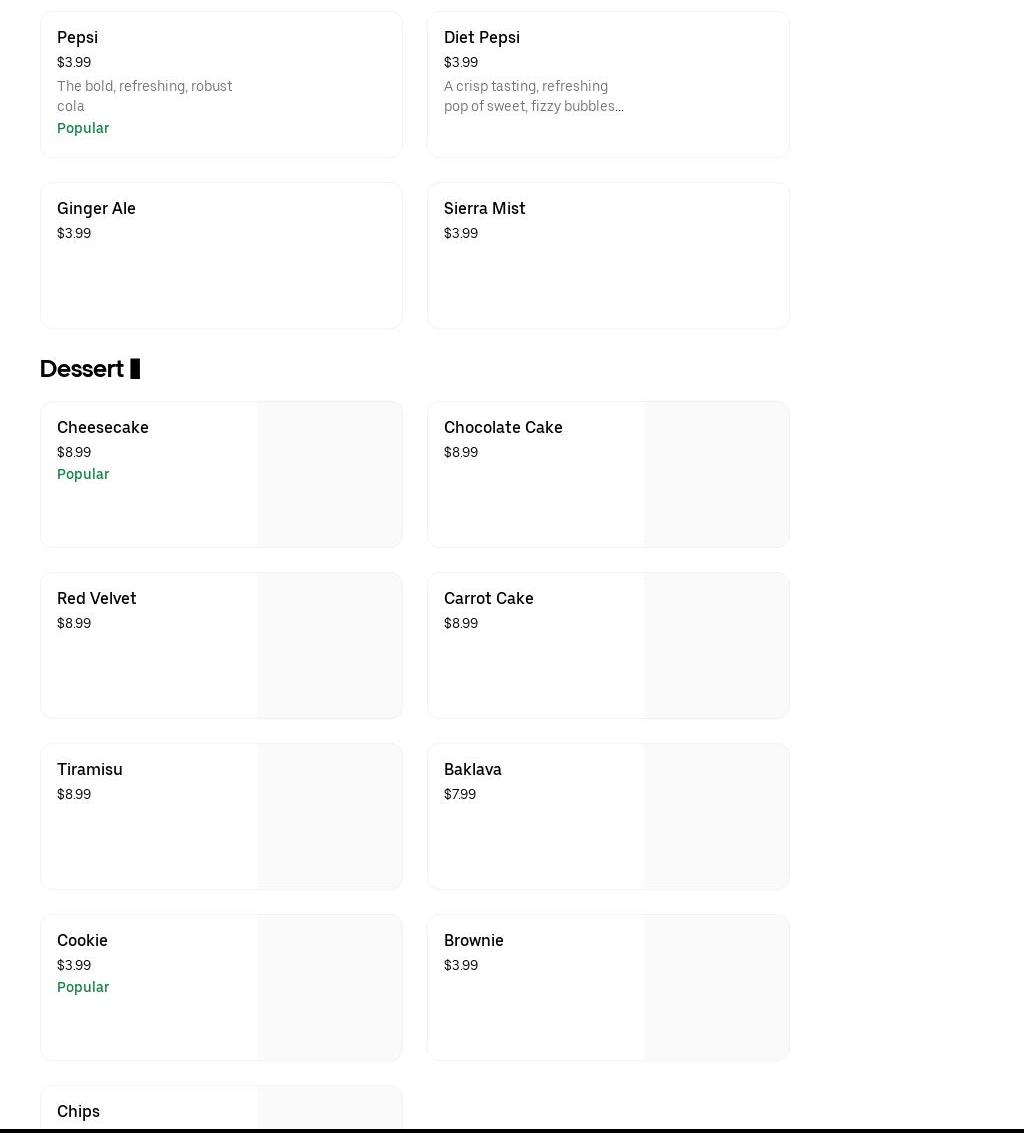This screenshot has height=1133, width=1024.
Task: Choose Ginger Ale from the drinks
Action: (96, 209)
